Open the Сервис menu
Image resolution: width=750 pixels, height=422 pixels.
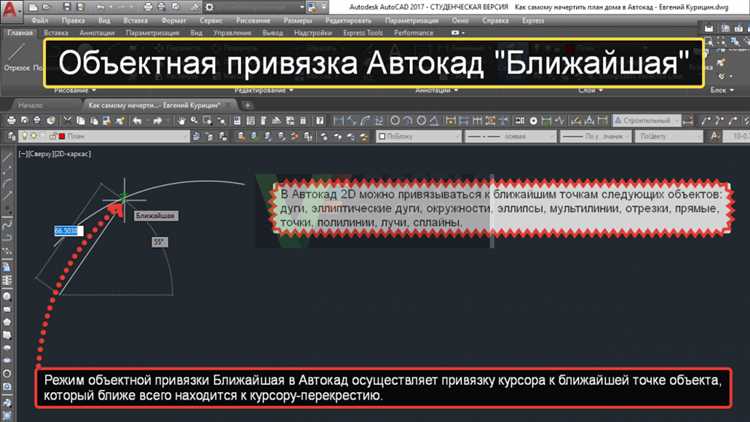211,21
